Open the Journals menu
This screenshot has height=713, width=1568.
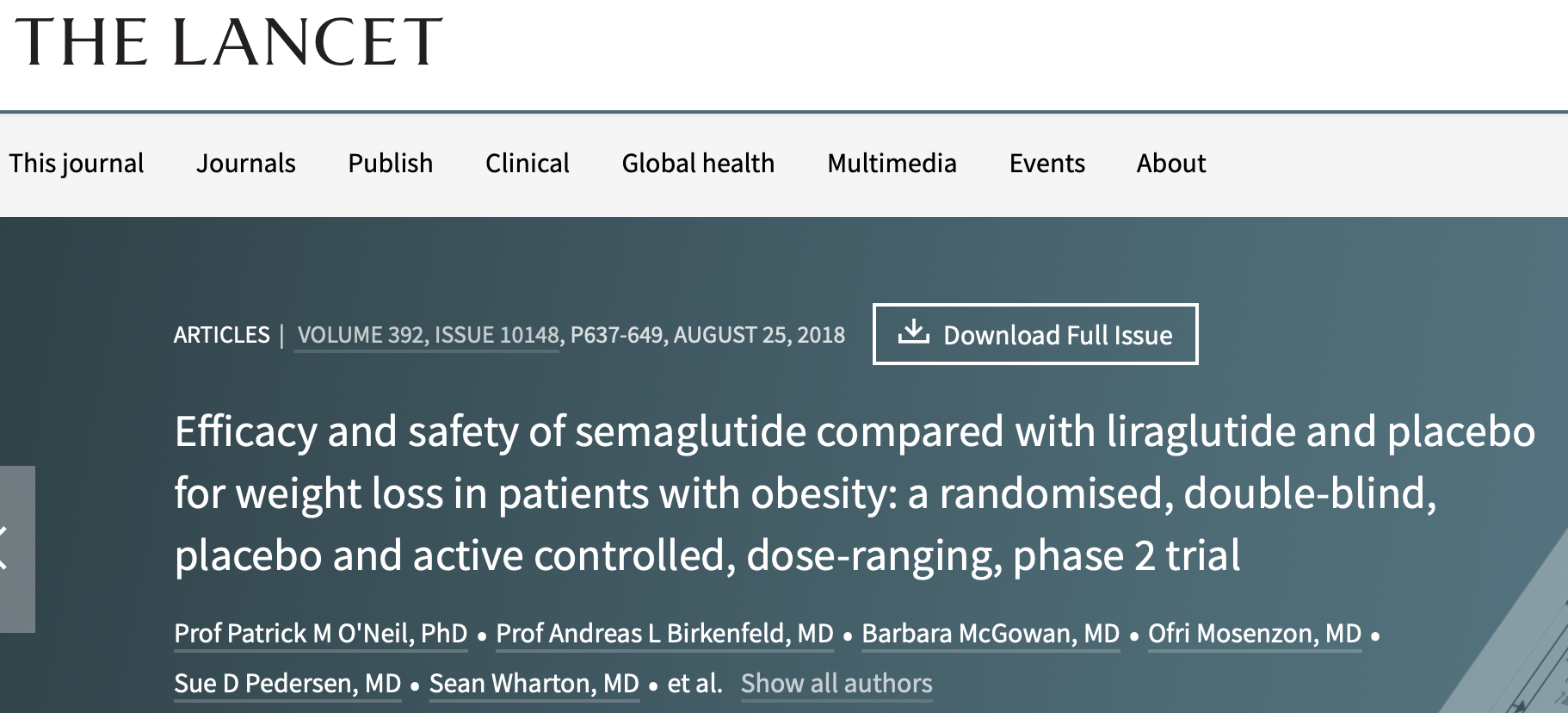(246, 164)
